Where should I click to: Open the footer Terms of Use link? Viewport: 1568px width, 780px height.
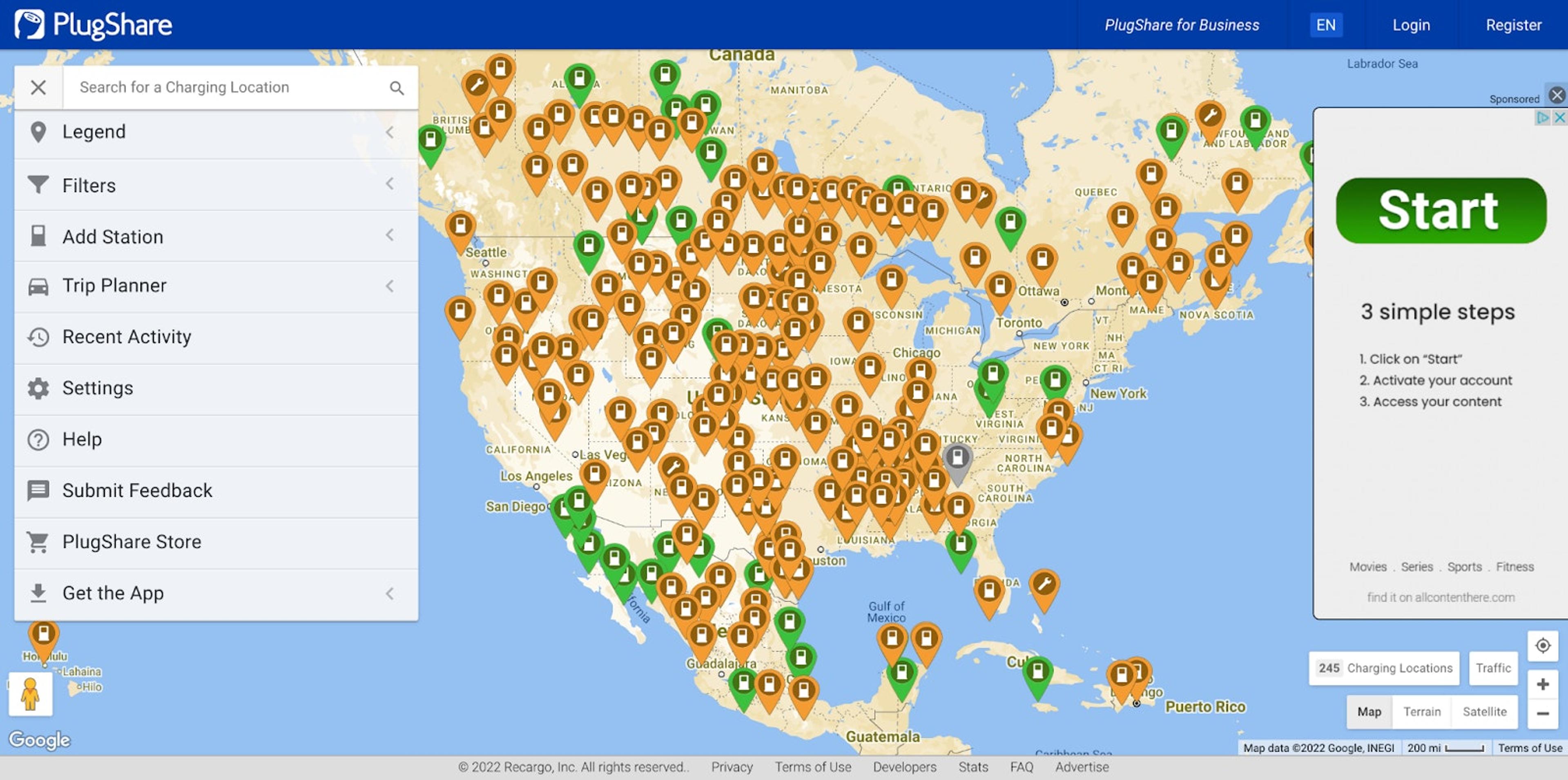pos(813,767)
